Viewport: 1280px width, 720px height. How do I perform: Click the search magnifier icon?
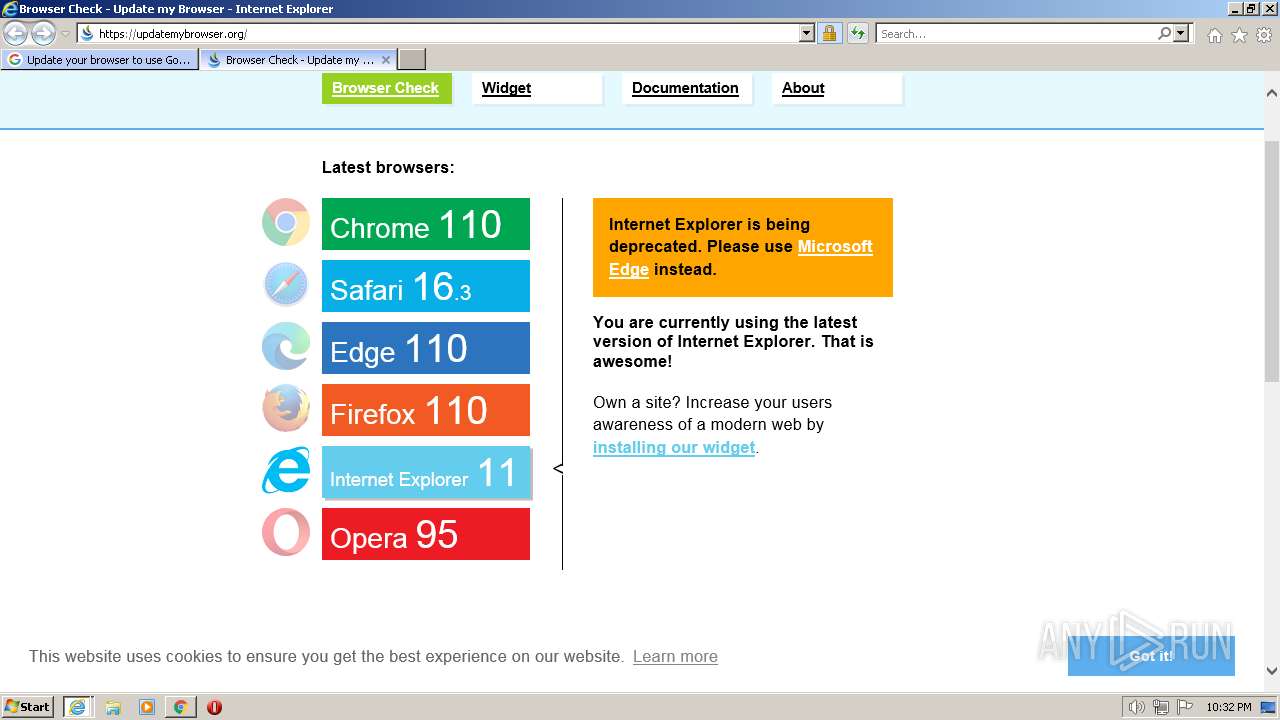click(1164, 33)
